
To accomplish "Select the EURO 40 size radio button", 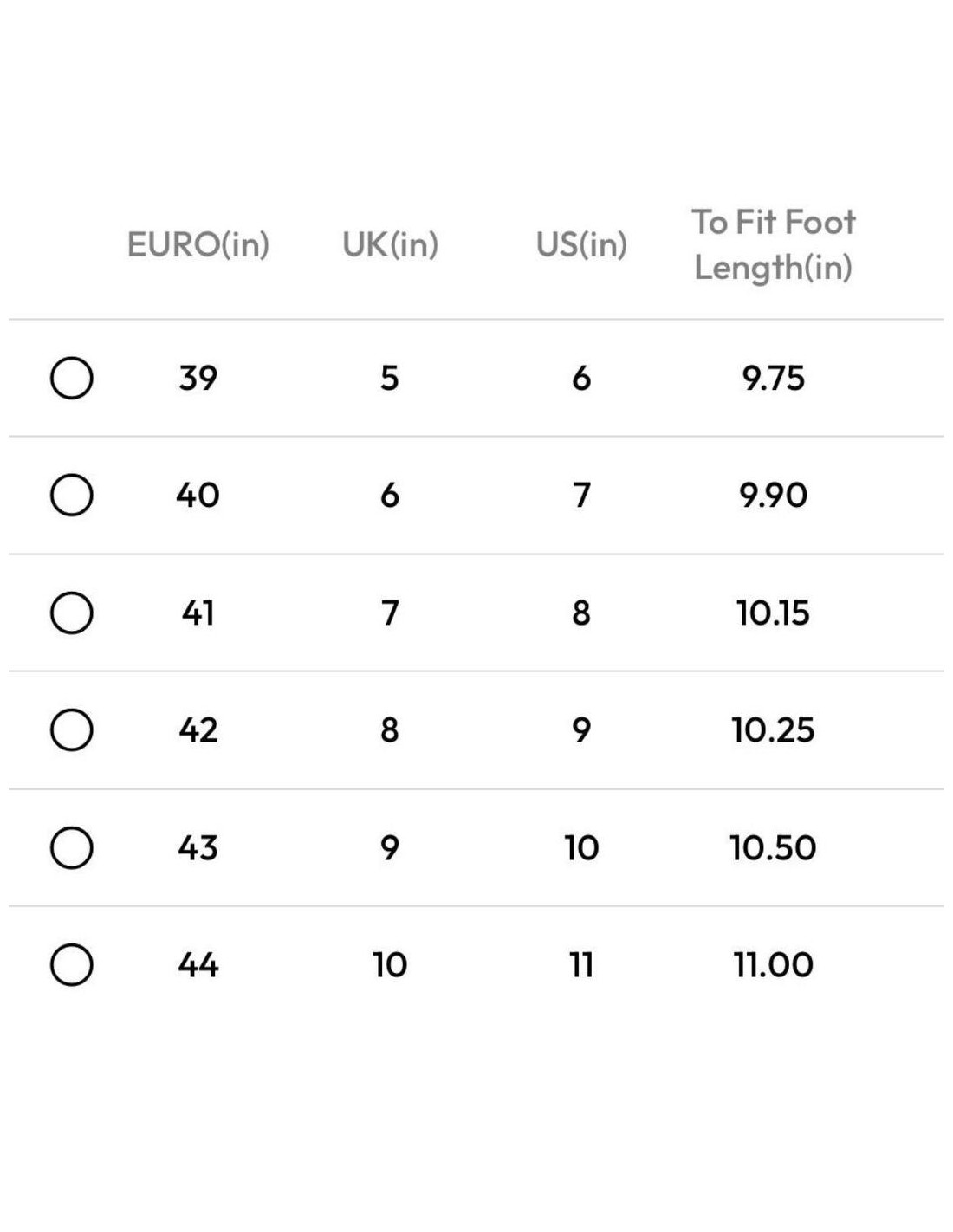I will coord(72,495).
